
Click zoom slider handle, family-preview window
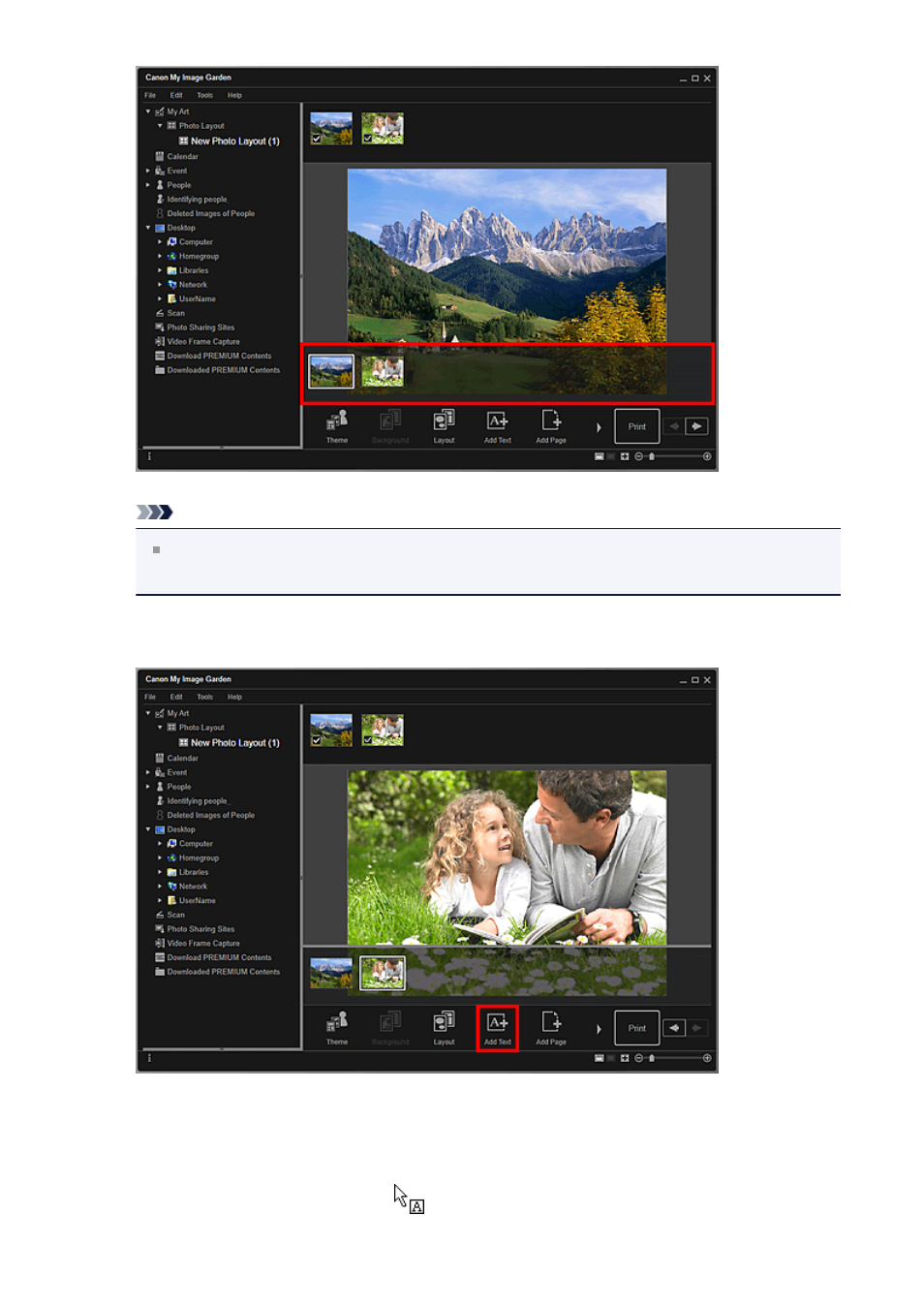pos(652,1058)
